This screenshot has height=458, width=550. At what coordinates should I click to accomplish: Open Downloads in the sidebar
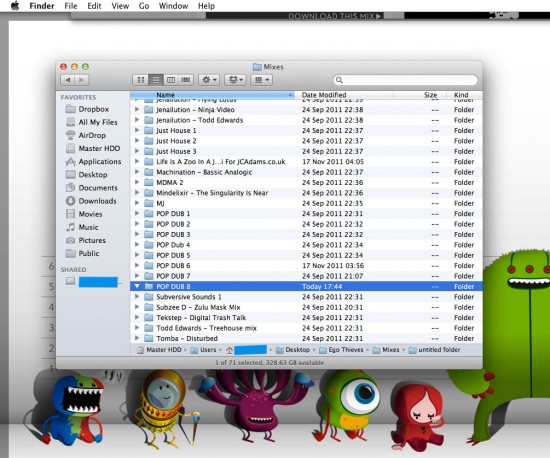coord(91,201)
